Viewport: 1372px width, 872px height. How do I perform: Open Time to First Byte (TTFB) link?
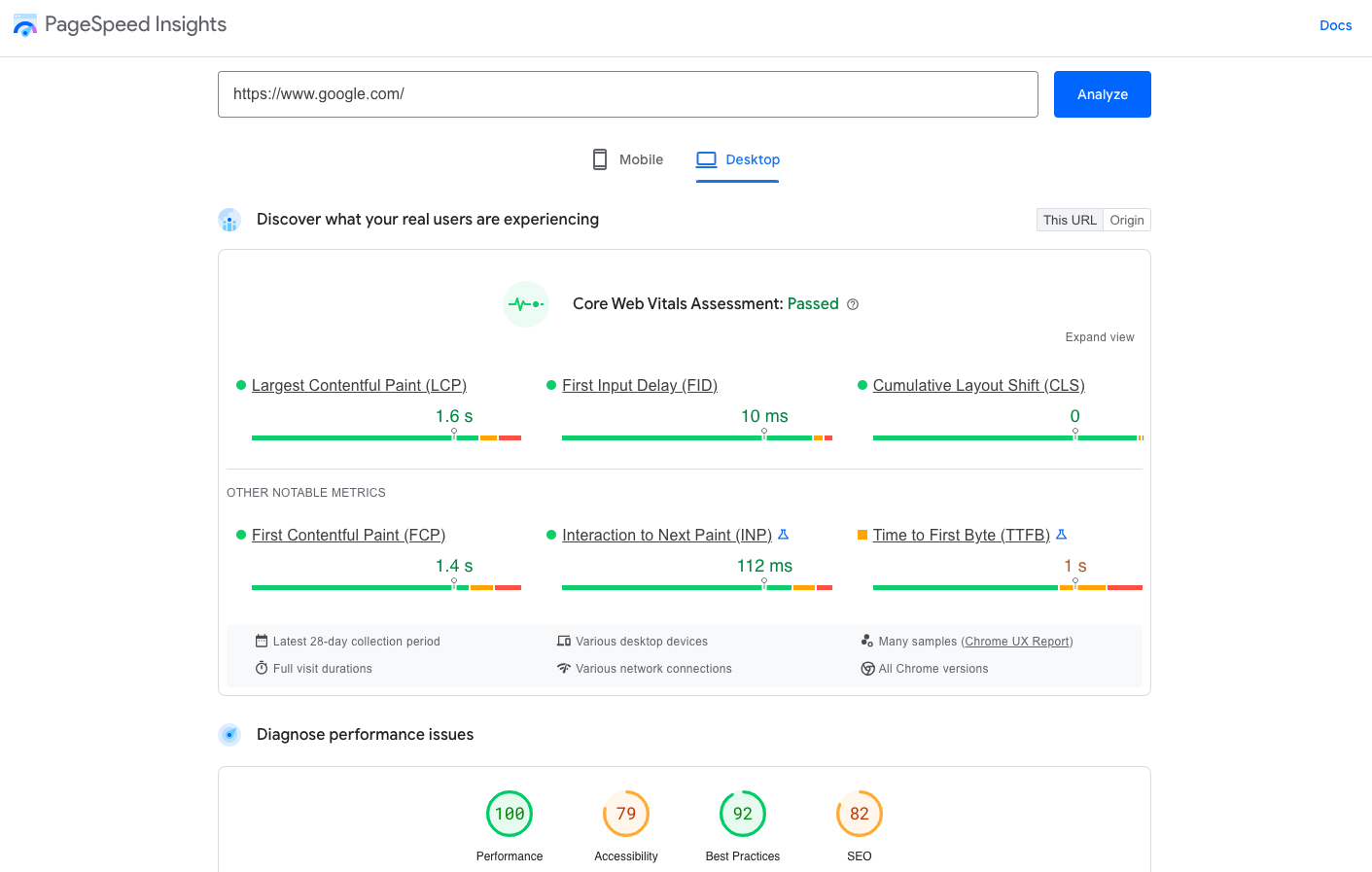pyautogui.click(x=962, y=535)
